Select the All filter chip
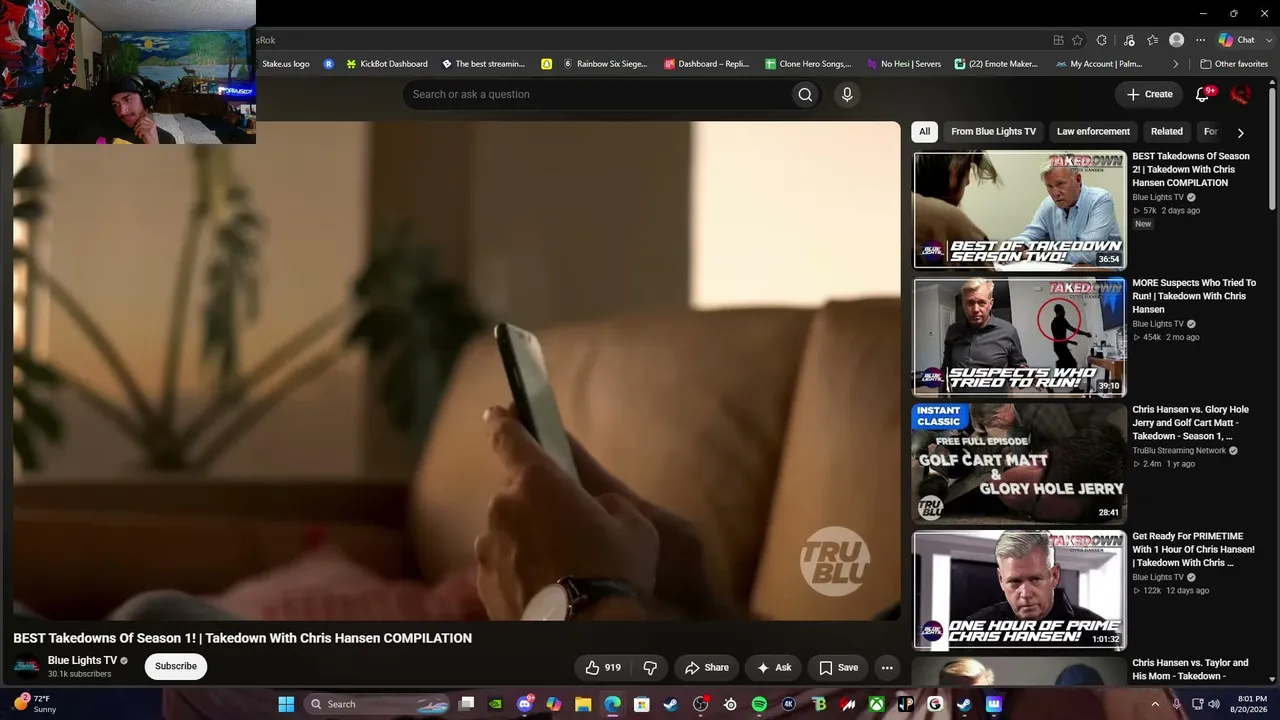 pyautogui.click(x=925, y=131)
